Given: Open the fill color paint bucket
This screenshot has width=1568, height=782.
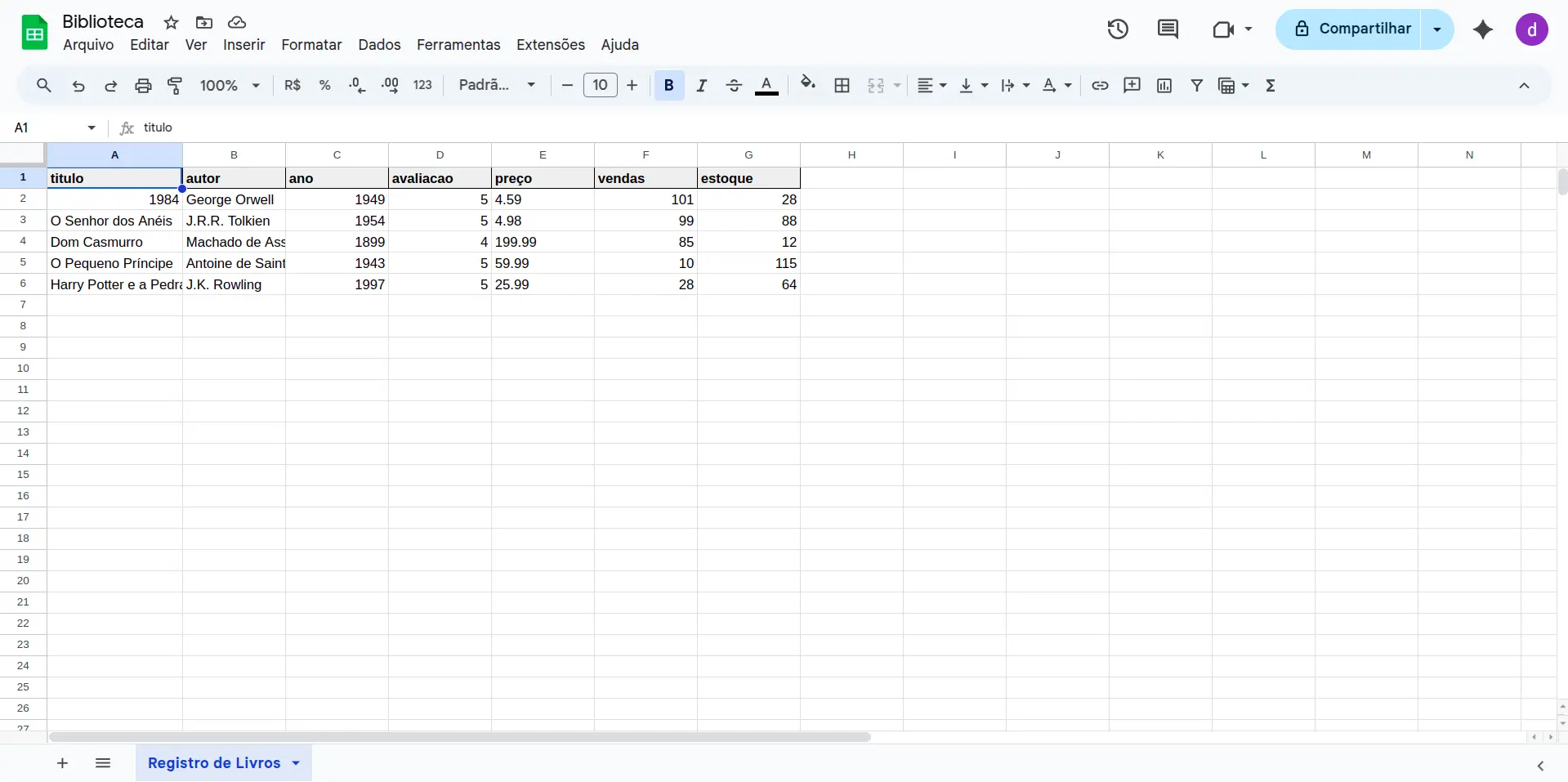Looking at the screenshot, I should point(808,85).
